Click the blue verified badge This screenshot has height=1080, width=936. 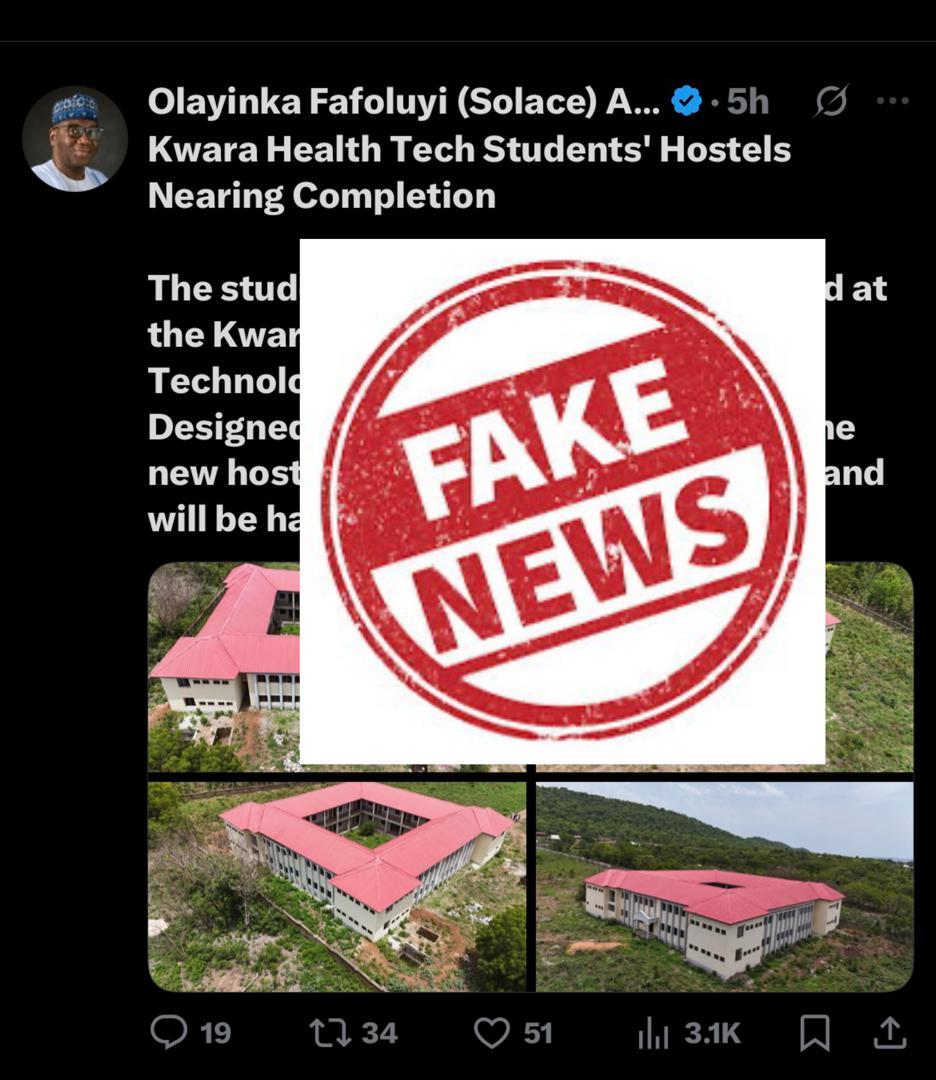coord(686,101)
